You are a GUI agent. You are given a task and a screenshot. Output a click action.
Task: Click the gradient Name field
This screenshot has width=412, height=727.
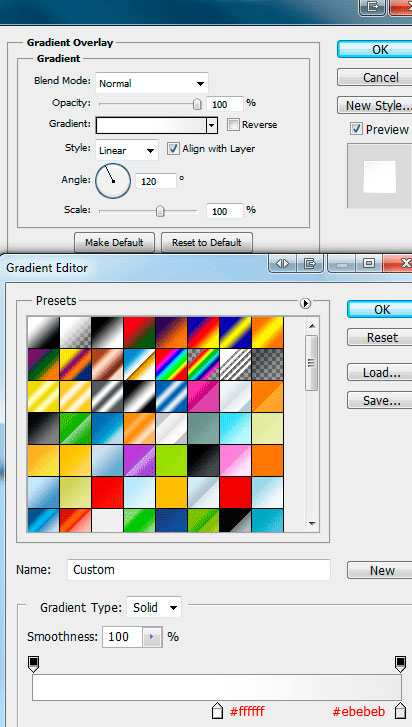199,569
